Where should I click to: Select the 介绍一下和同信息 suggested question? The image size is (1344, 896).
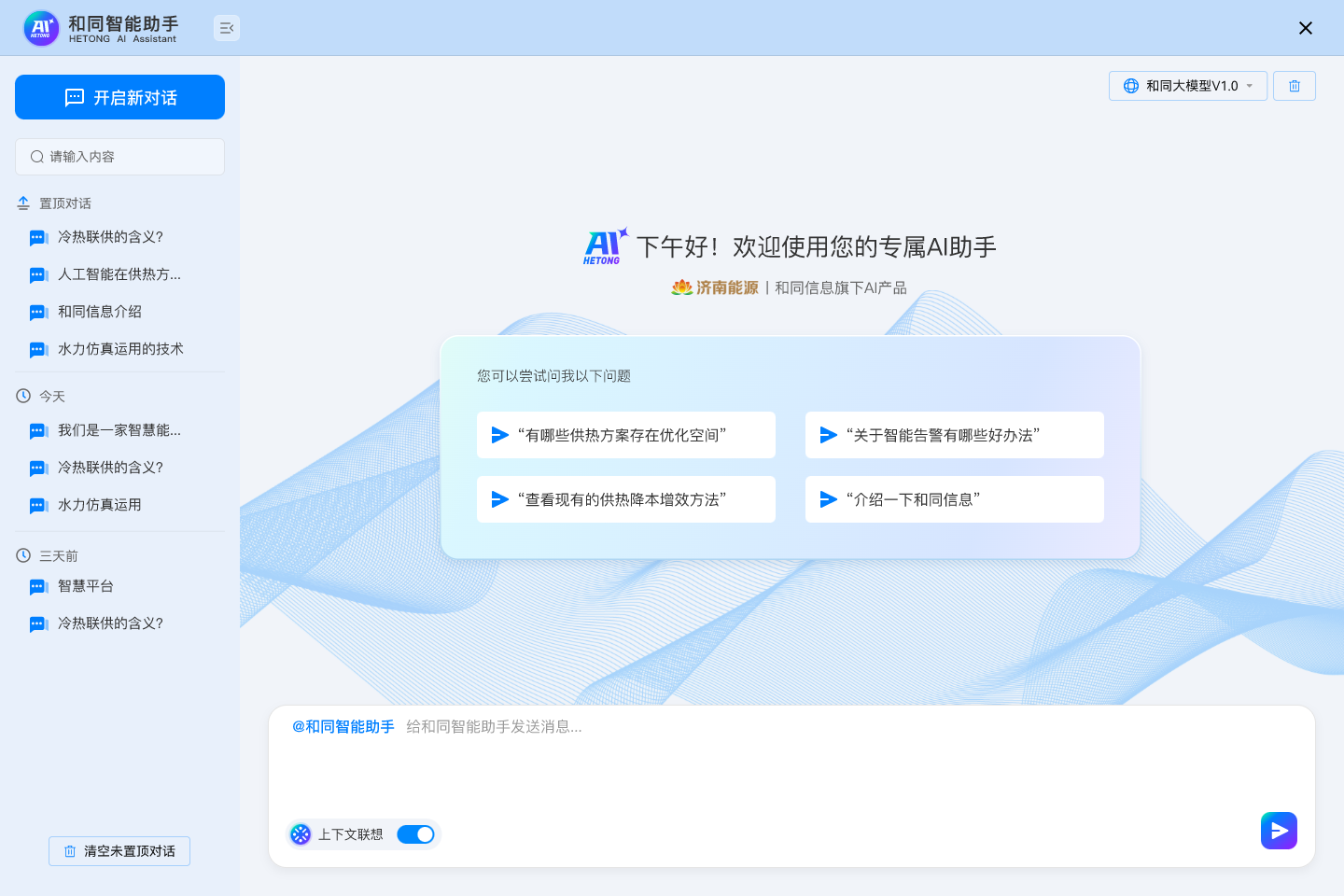[954, 499]
